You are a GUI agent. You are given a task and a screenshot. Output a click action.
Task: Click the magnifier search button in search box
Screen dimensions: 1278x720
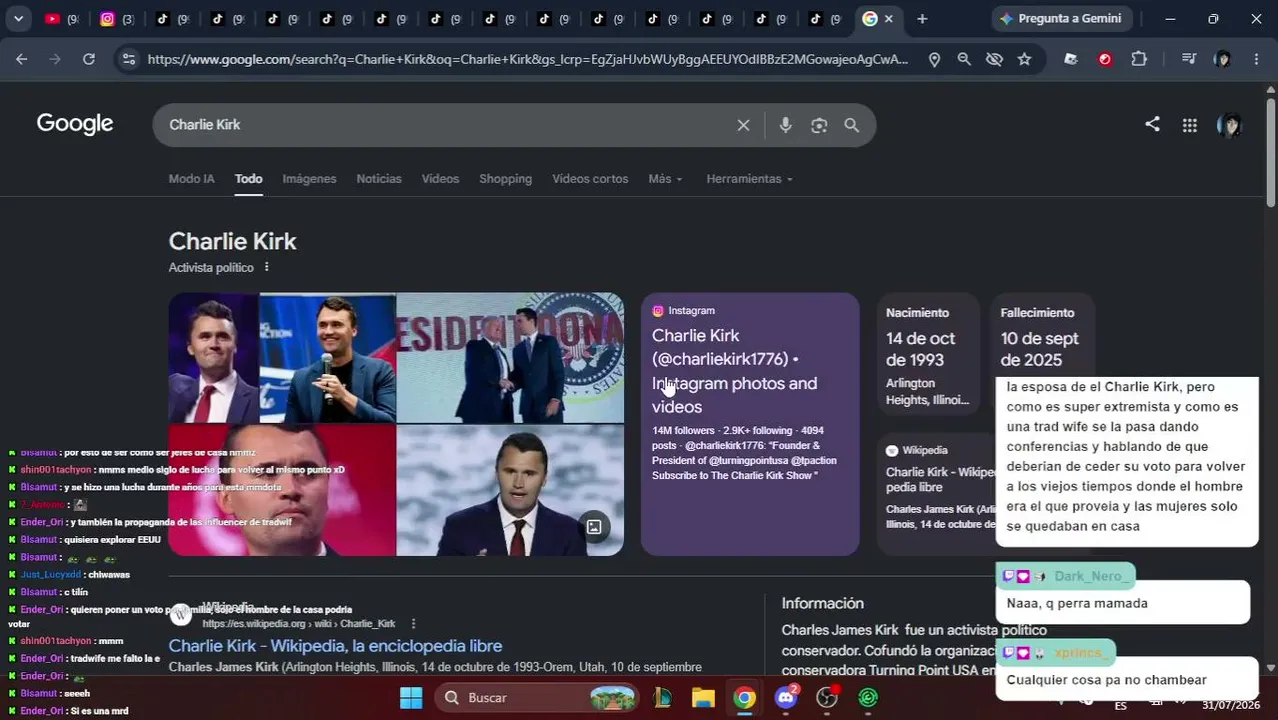(x=852, y=125)
